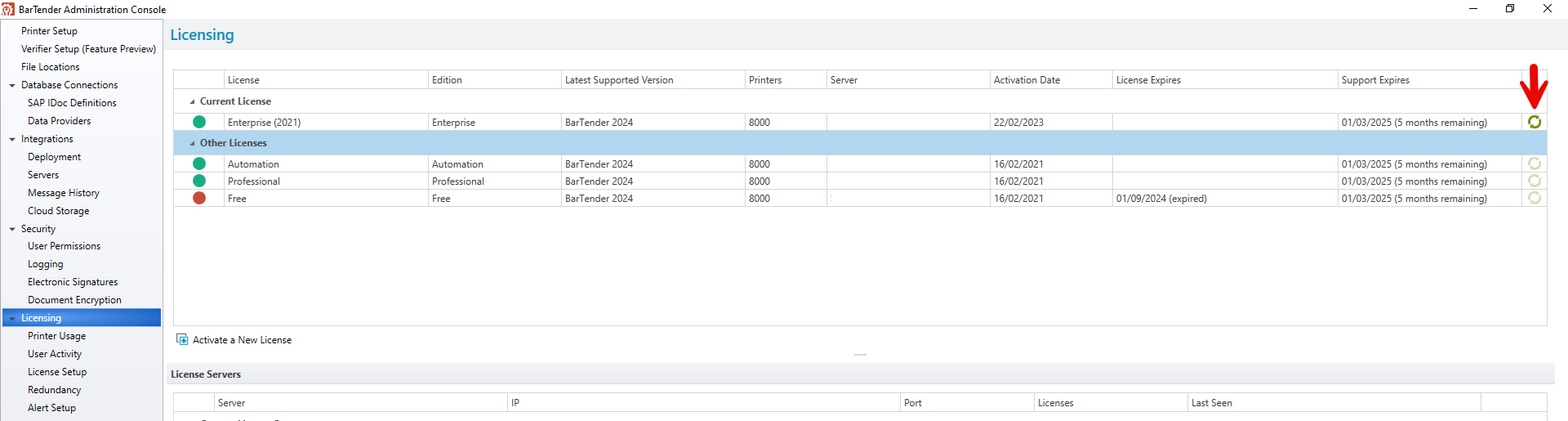Sort by License Expires column header
Image resolution: width=1568 pixels, height=421 pixels.
[1225, 80]
